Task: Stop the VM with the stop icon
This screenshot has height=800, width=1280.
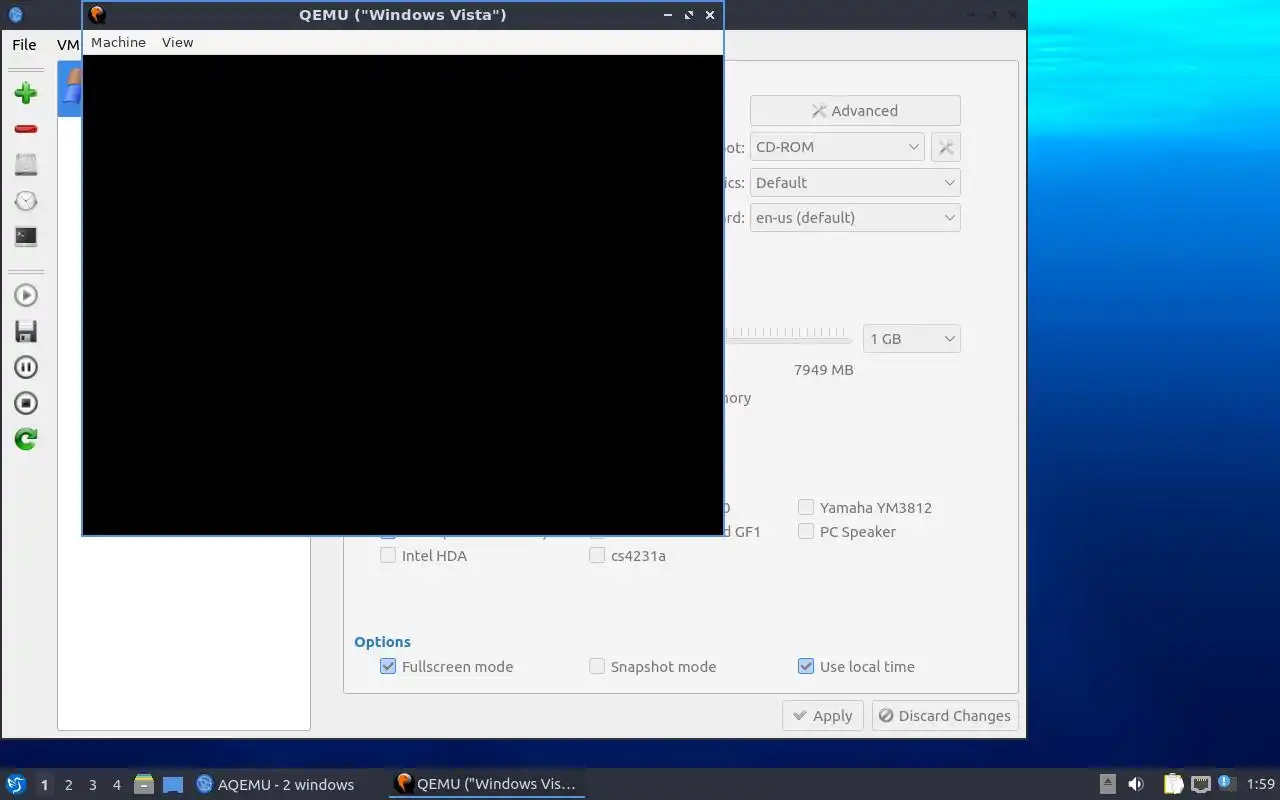Action: click(26, 403)
